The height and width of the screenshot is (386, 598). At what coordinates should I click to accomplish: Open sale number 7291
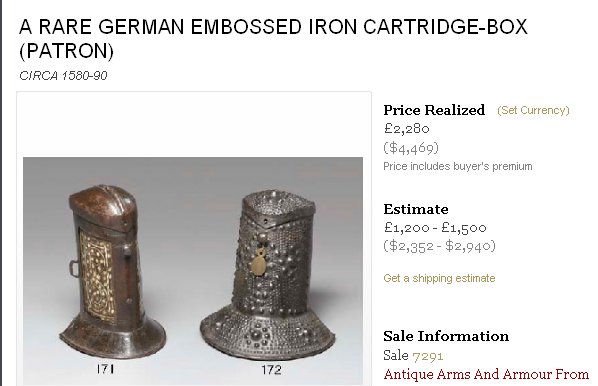pos(428,356)
